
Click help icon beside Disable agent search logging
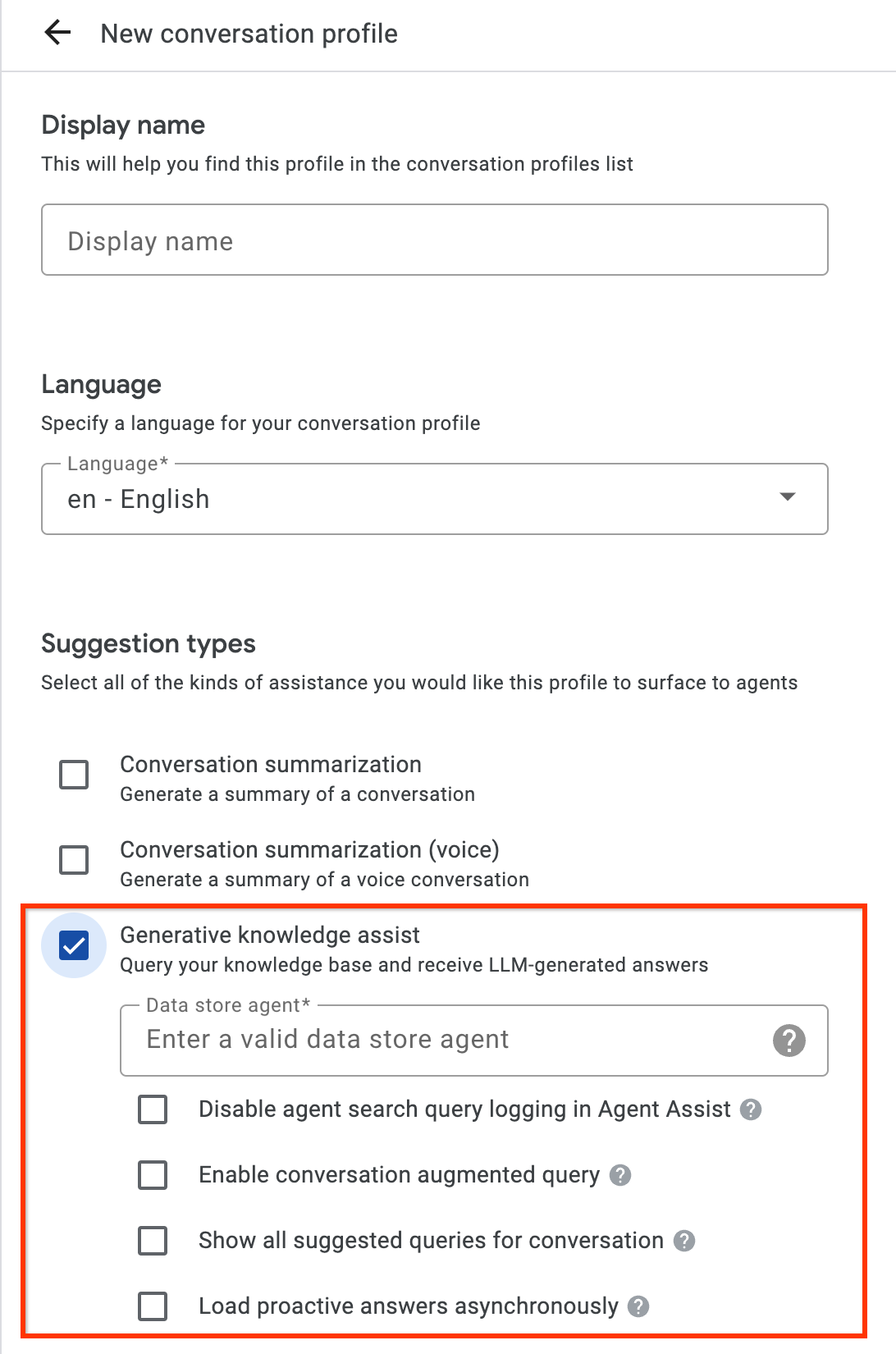pyautogui.click(x=751, y=1109)
